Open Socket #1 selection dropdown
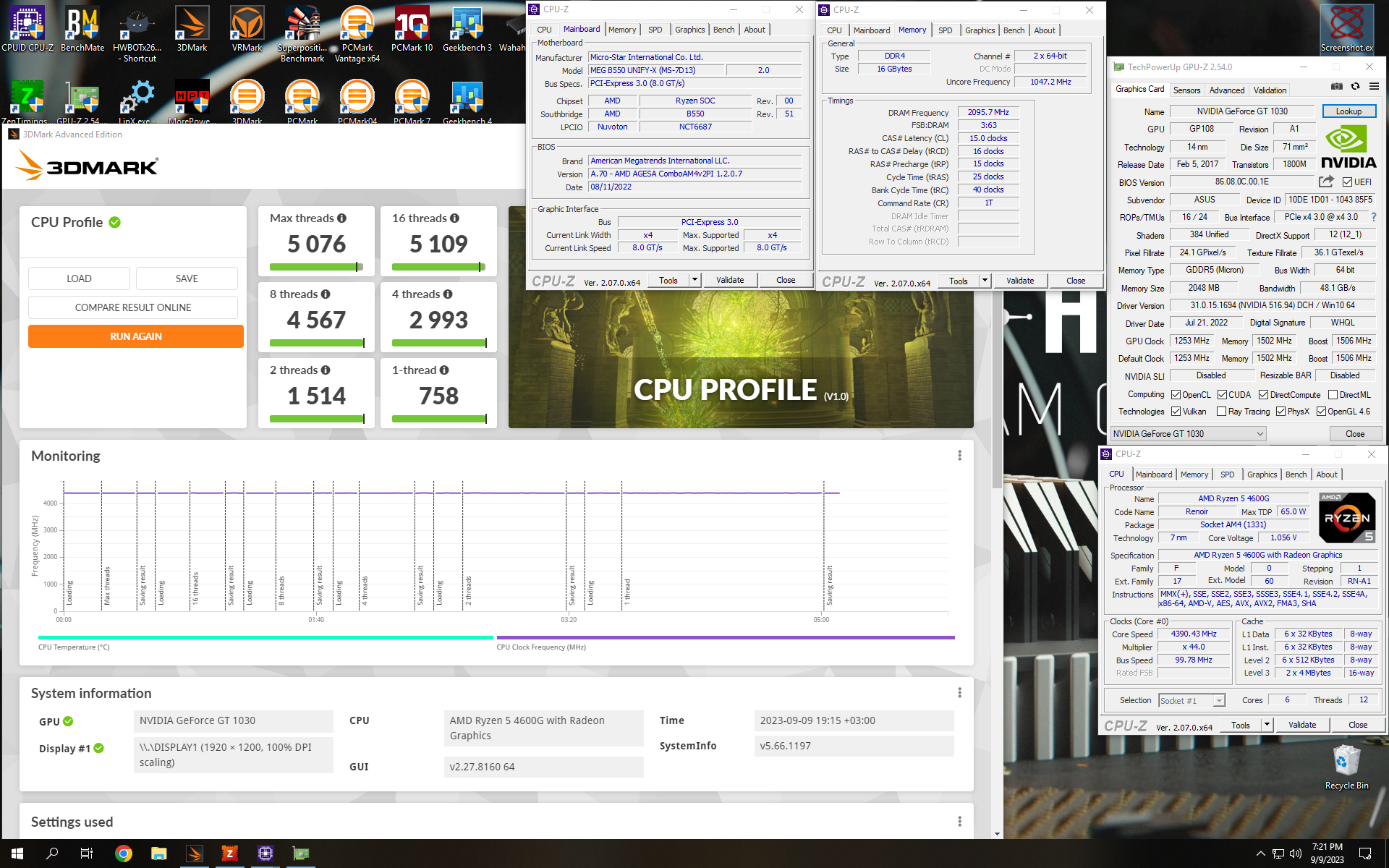Image resolution: width=1389 pixels, height=868 pixels. coord(1192,700)
